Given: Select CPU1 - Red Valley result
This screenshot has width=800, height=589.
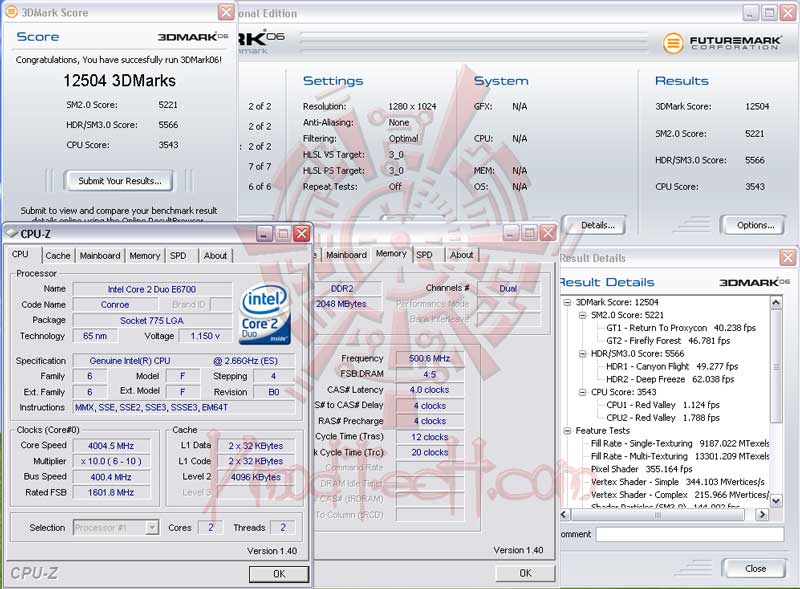Looking at the screenshot, I should coord(663,405).
